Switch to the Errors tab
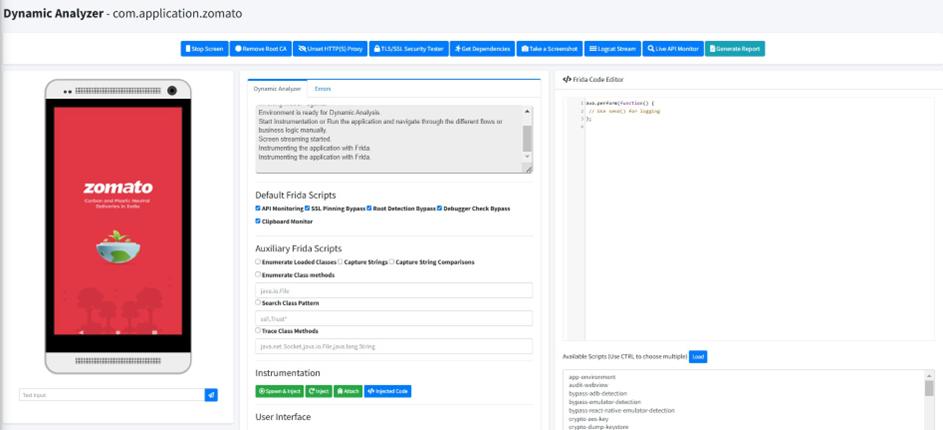This screenshot has height=430, width=943. pyautogui.click(x=322, y=88)
